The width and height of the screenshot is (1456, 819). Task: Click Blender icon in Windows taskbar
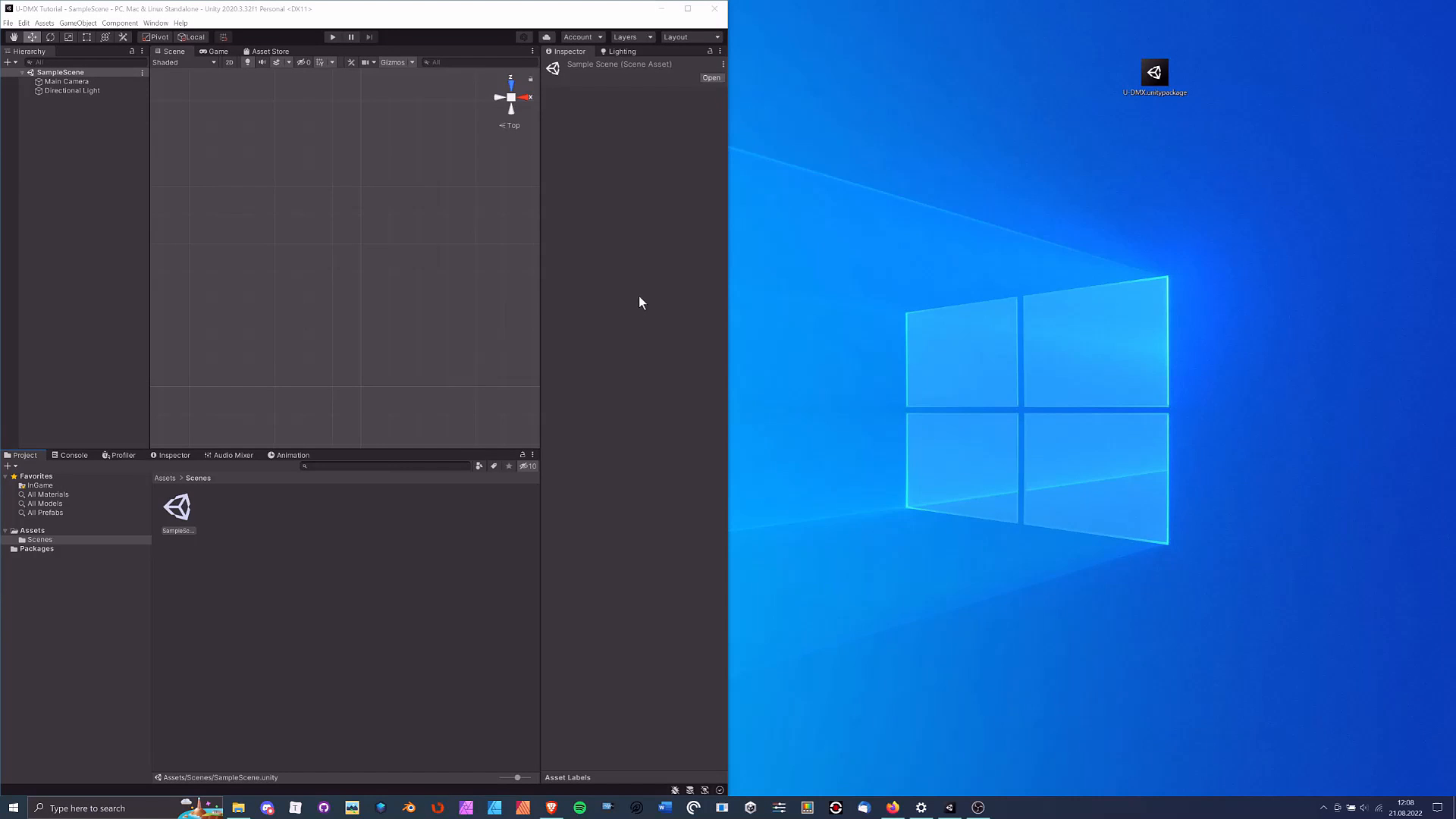coord(409,808)
